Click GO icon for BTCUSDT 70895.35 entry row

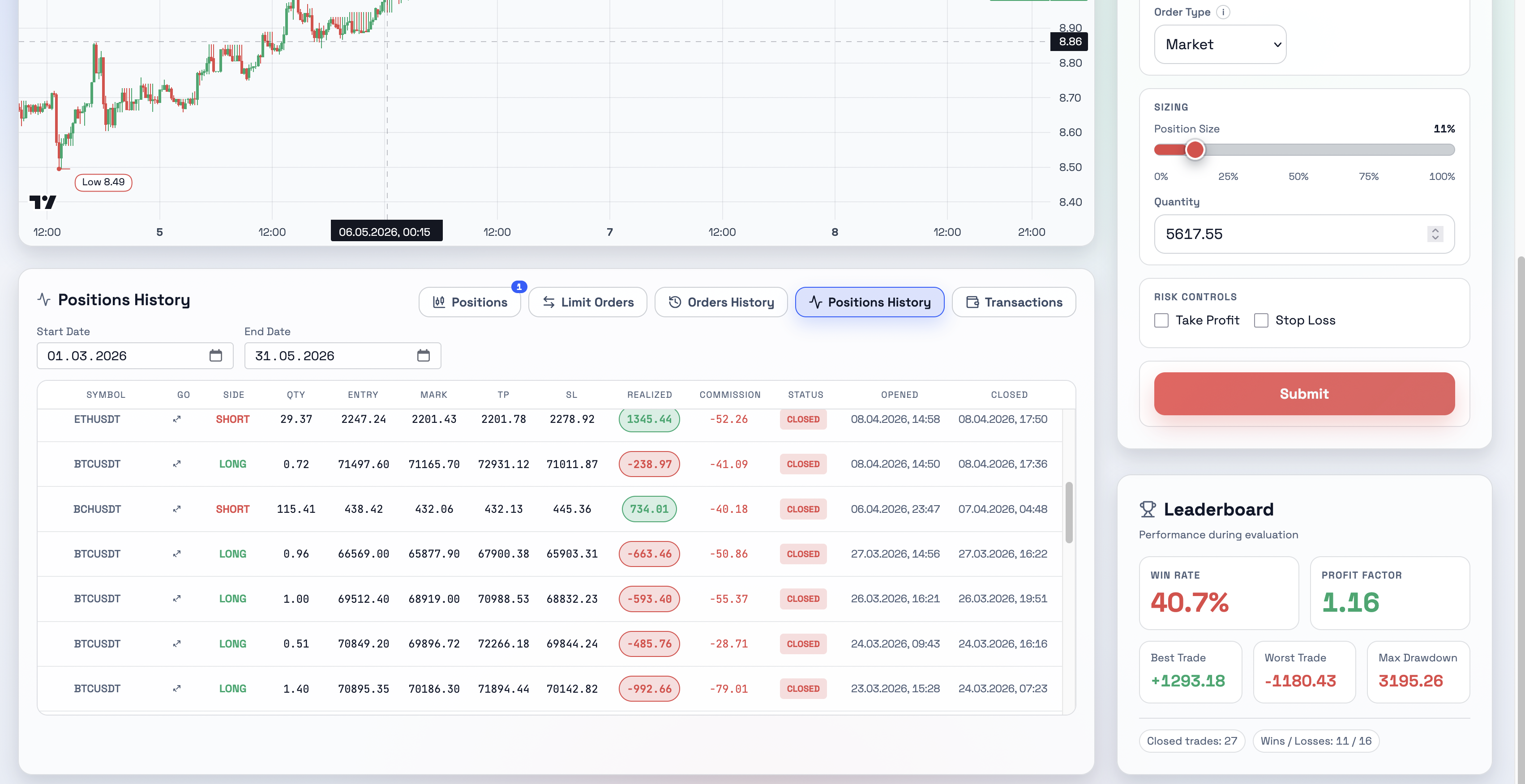(176, 689)
